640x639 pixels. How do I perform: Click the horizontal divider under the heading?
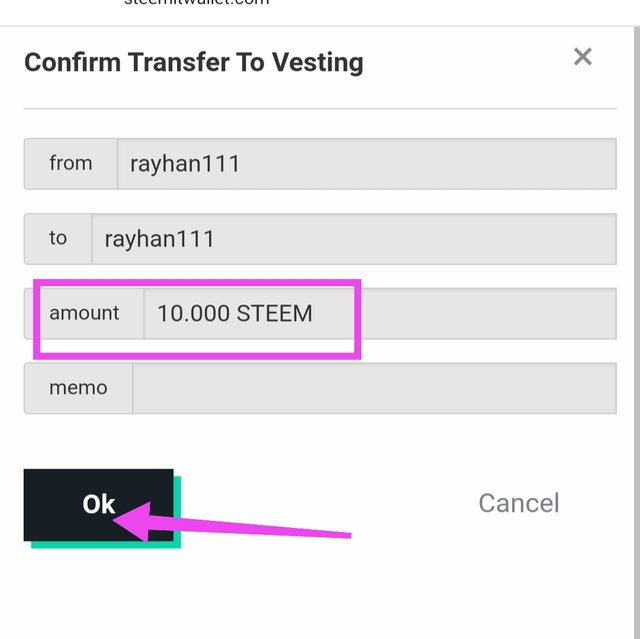point(320,109)
